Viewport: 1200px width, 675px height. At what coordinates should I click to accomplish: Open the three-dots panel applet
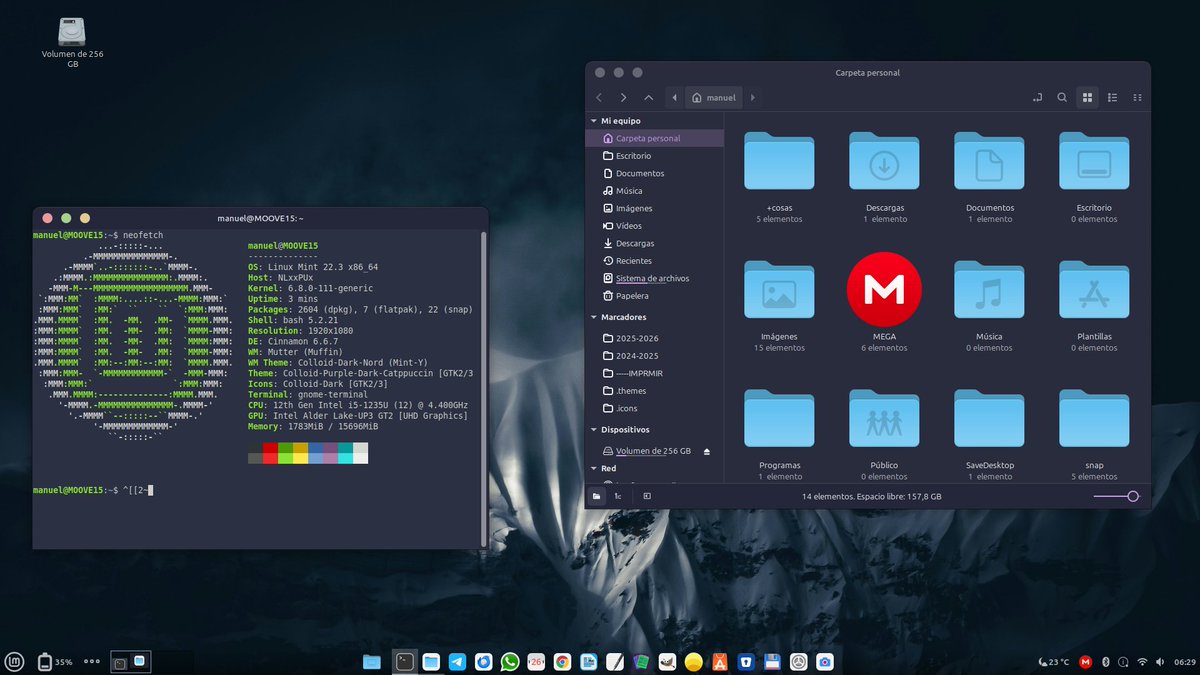pos(92,661)
